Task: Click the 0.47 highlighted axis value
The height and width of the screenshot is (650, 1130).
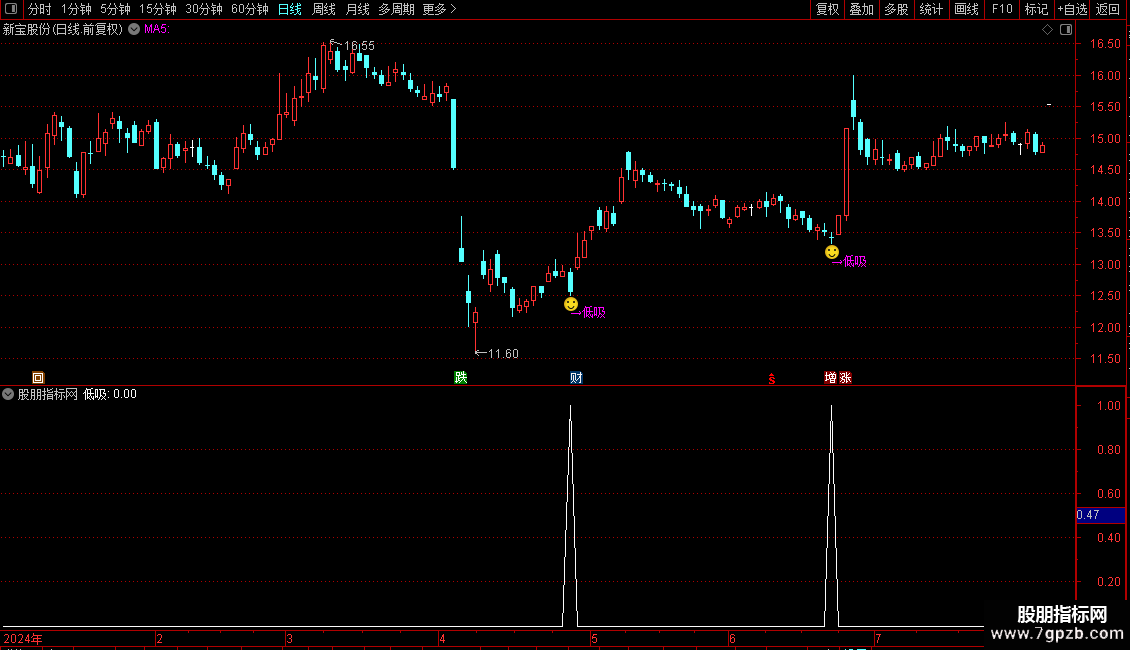Action: [x=1100, y=515]
